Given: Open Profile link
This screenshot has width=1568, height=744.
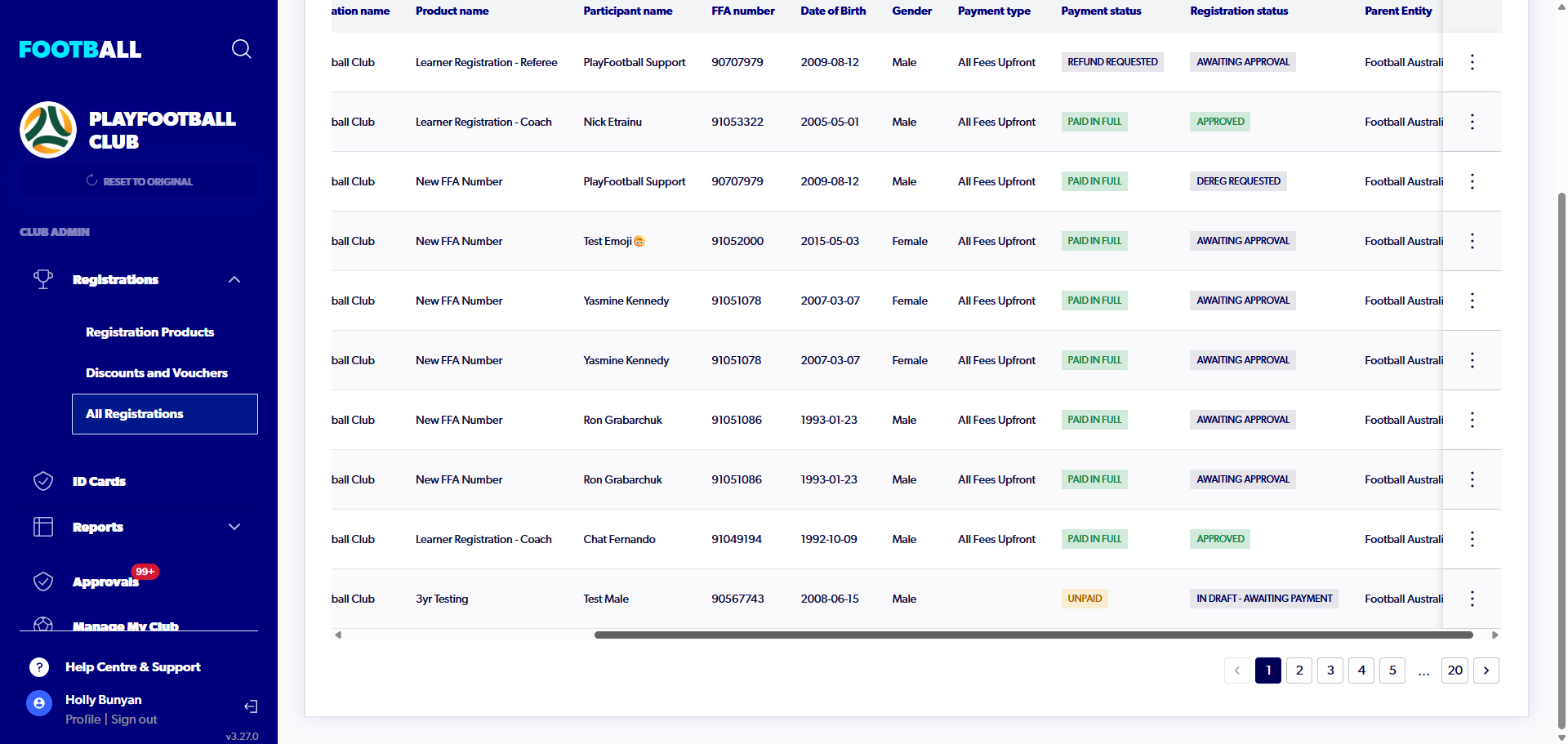Looking at the screenshot, I should pos(83,719).
